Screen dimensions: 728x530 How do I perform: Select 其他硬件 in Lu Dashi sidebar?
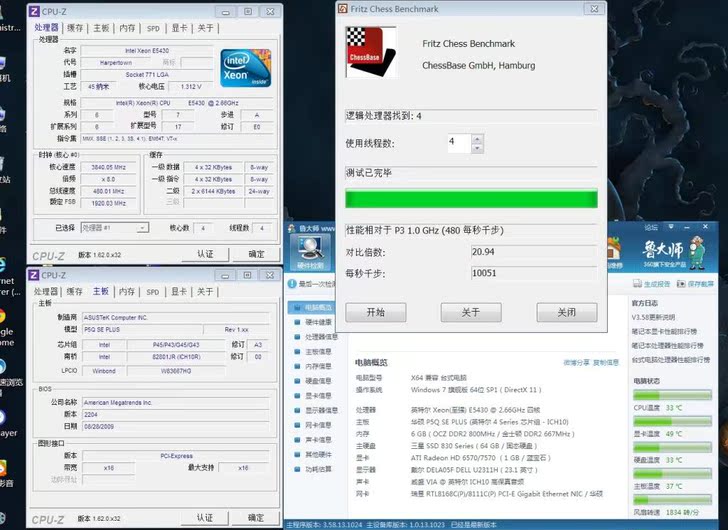tap(313, 454)
